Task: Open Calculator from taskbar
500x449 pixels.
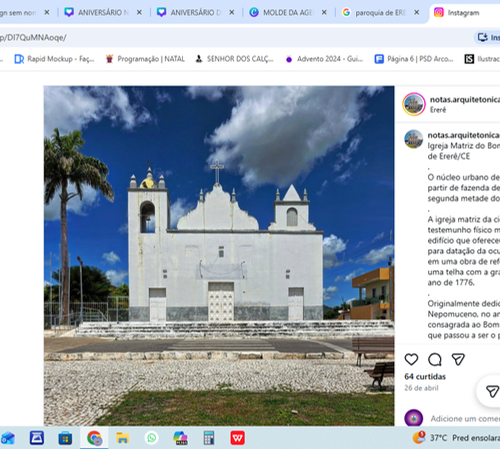Action: (209, 438)
